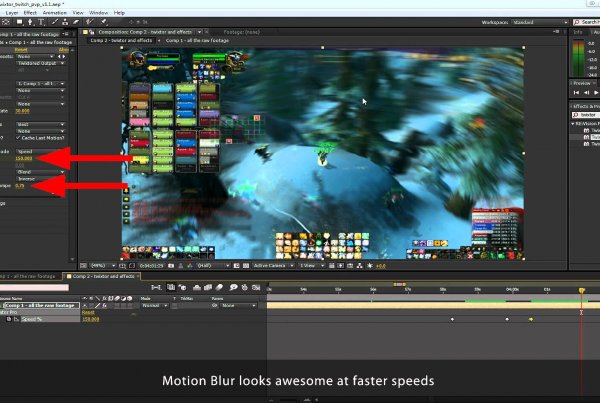Open the Speed dropdown in Effect Controls
Image resolution: width=600 pixels, height=403 pixels.
[40, 152]
